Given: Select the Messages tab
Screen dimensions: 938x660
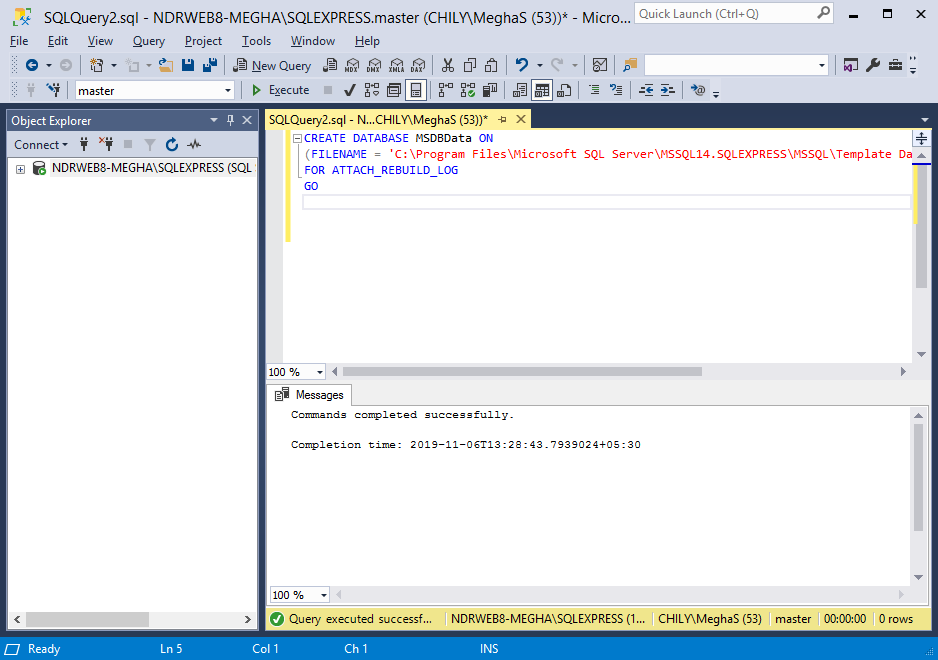Looking at the screenshot, I should coord(309,395).
